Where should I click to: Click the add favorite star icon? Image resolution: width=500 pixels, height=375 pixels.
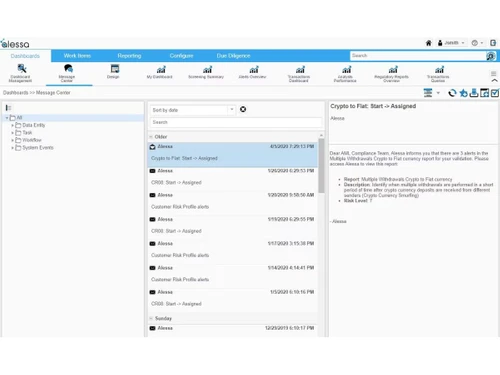coord(463,93)
